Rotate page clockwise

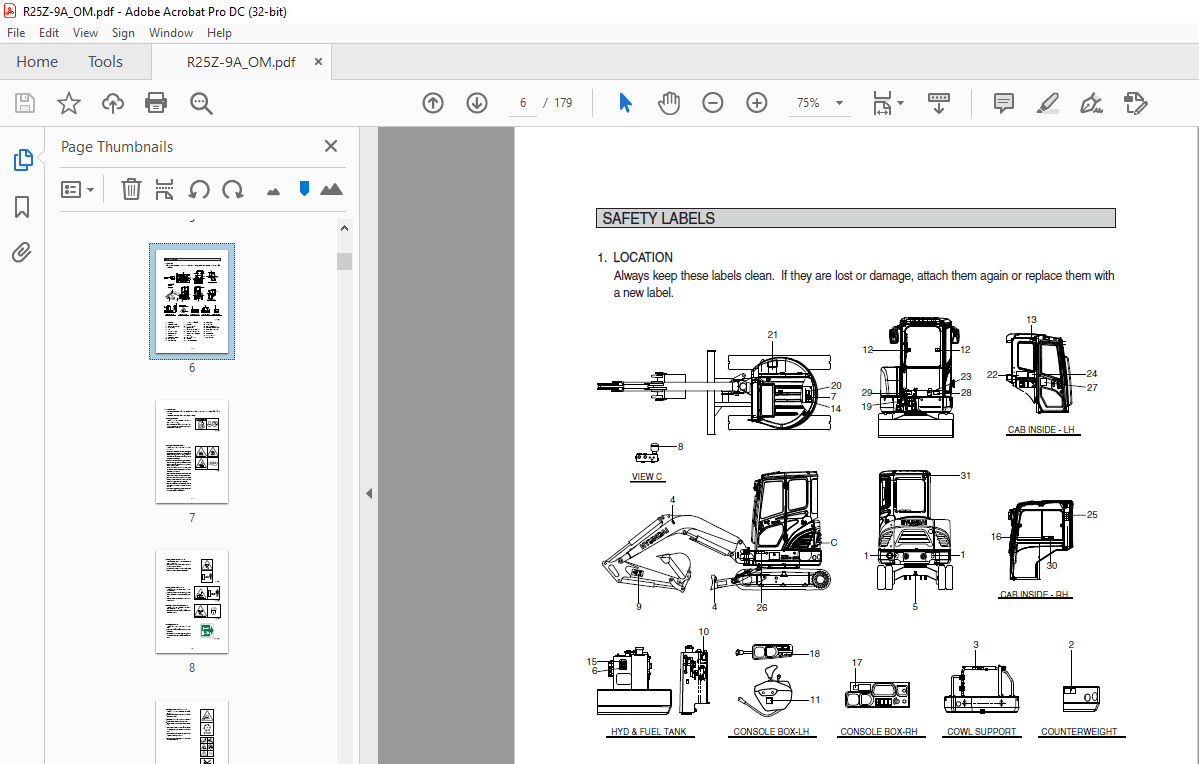[232, 189]
